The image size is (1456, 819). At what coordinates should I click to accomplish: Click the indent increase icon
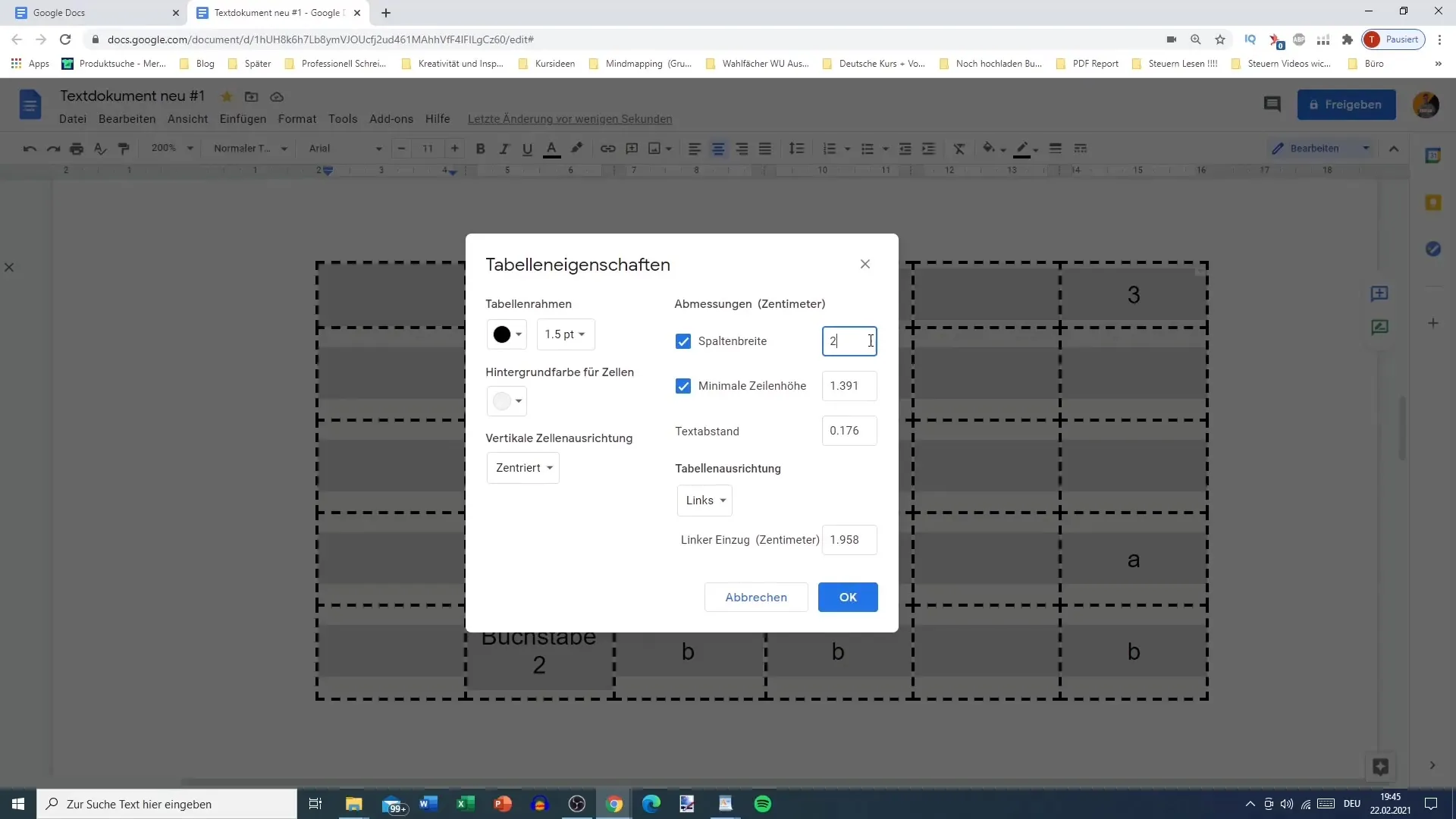coord(929,148)
